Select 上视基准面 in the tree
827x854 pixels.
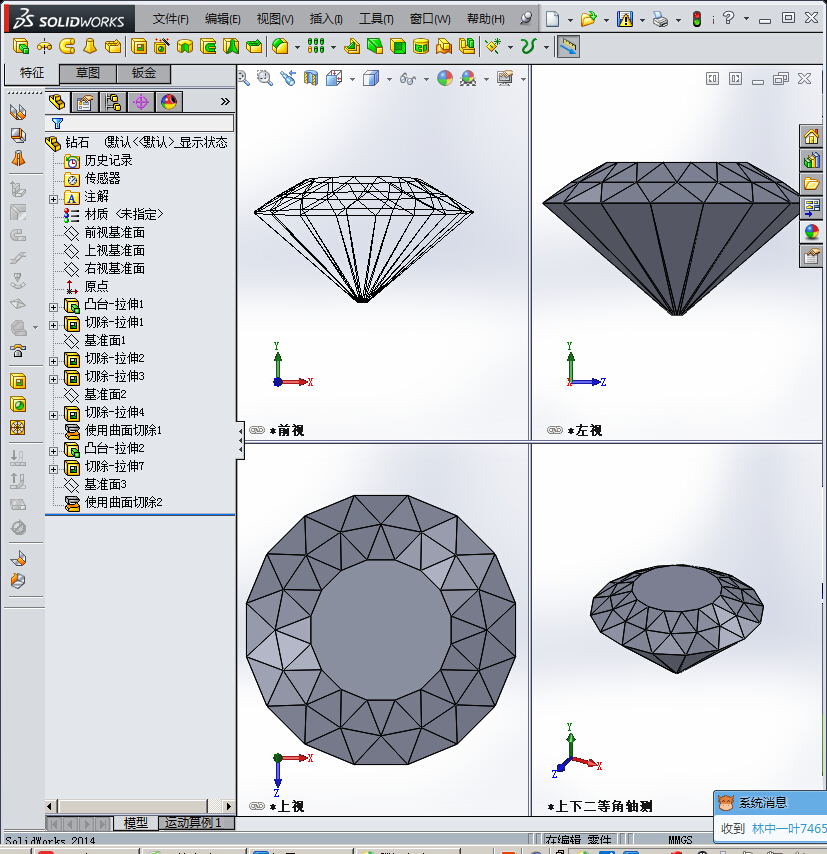pyautogui.click(x=114, y=251)
